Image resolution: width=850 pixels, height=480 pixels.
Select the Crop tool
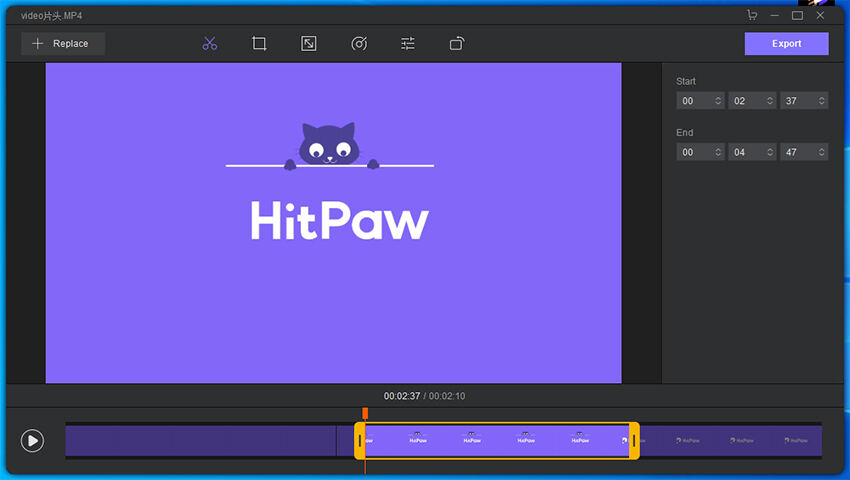coord(259,43)
